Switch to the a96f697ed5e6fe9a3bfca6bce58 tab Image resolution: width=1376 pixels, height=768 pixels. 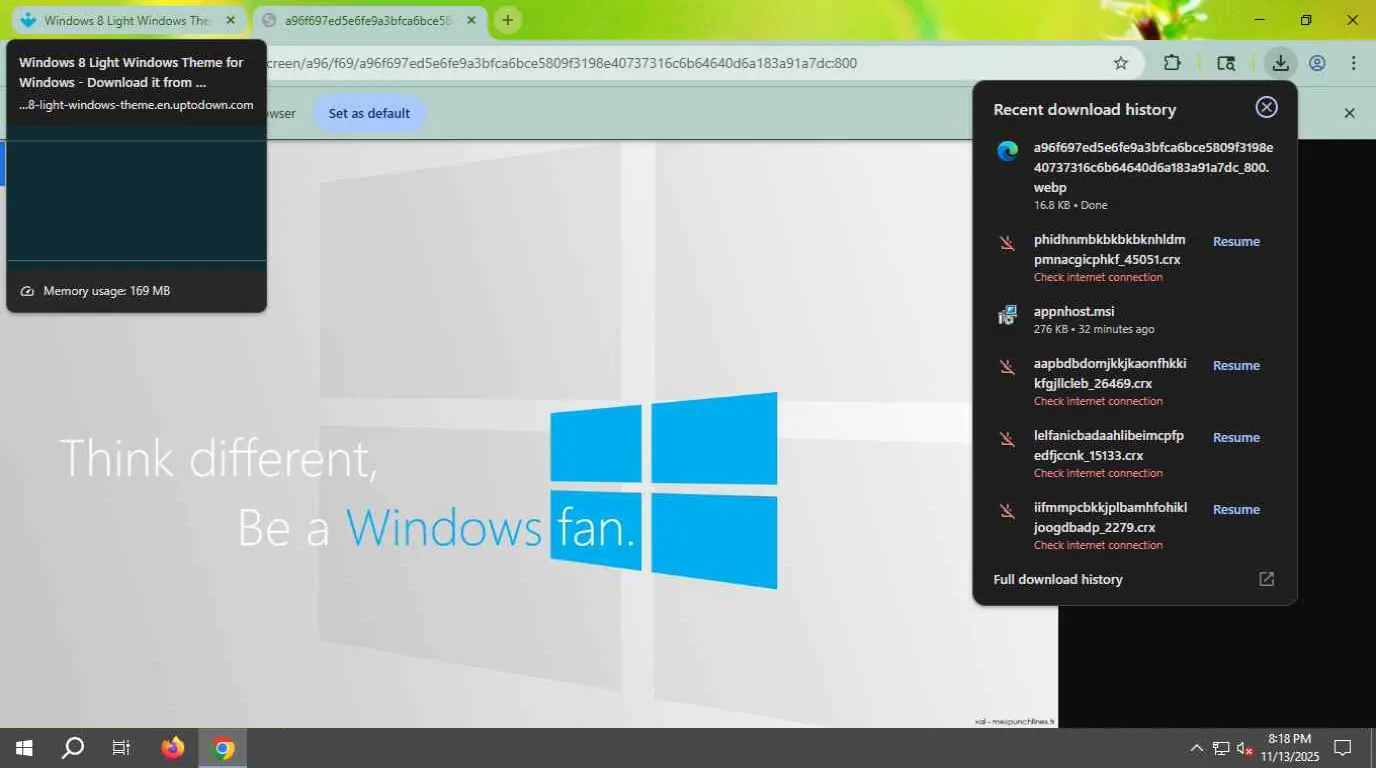point(369,20)
